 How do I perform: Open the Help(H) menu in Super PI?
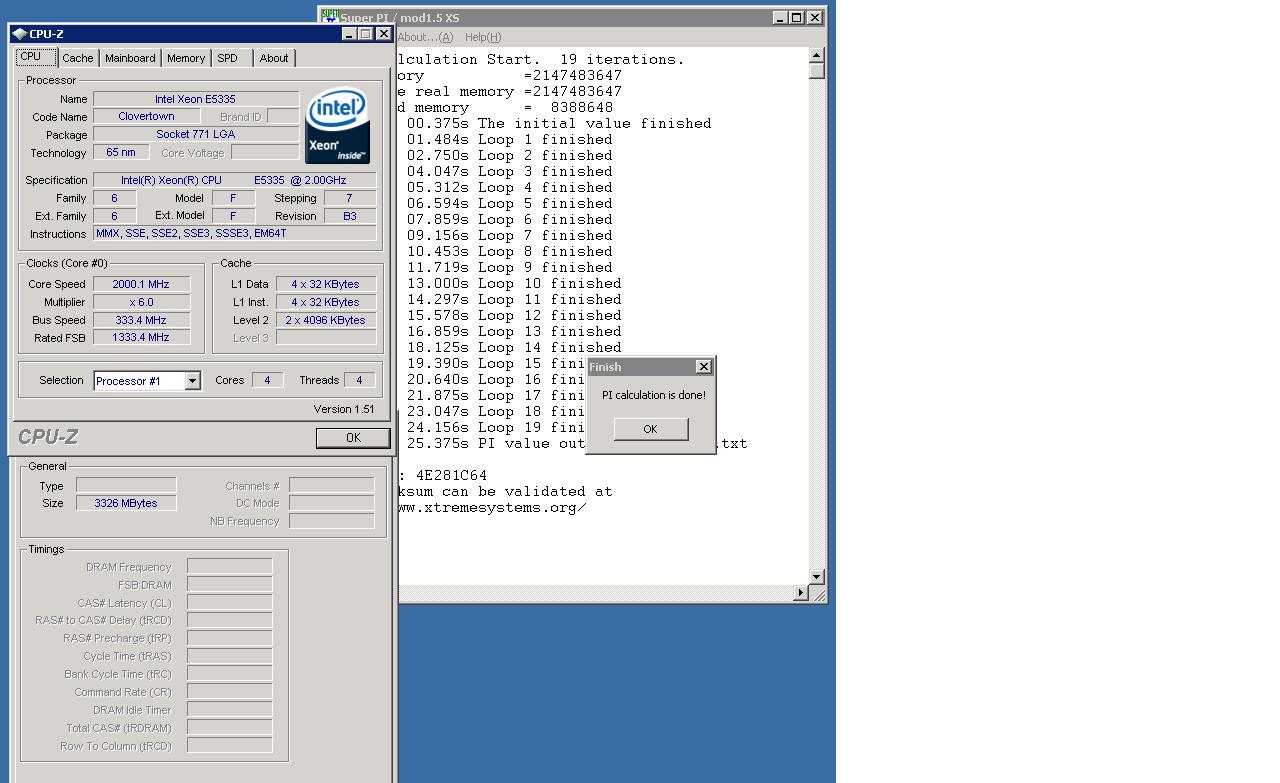click(483, 37)
